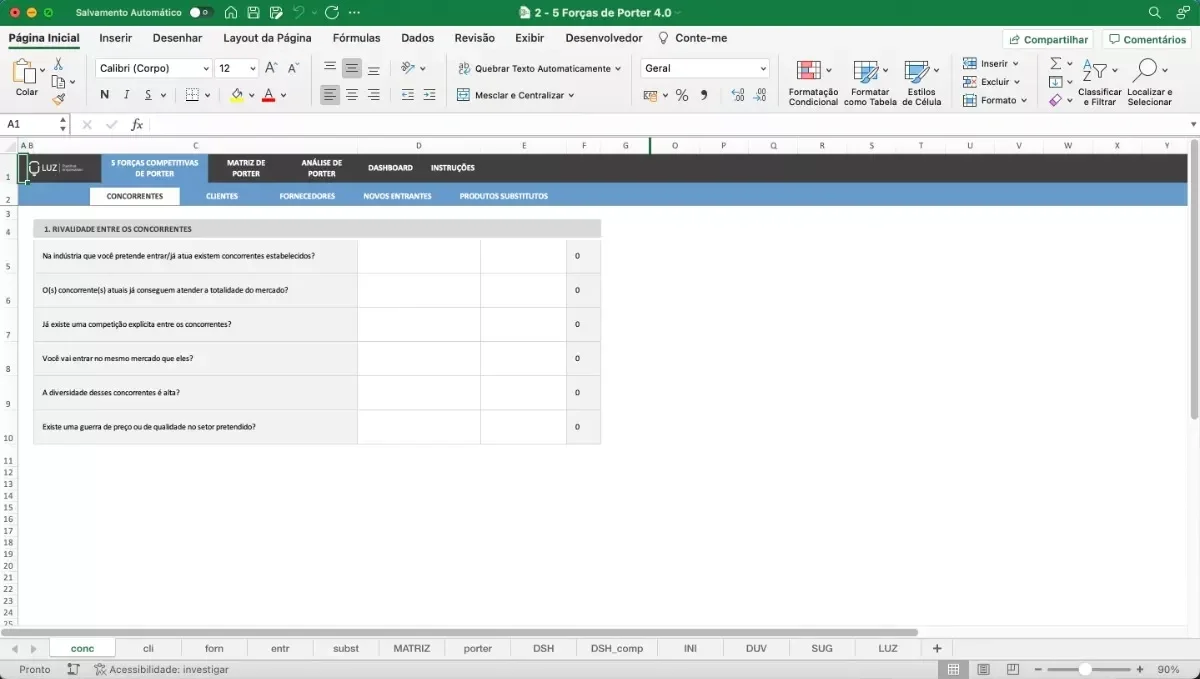Open Formatação Condicional tool
The image size is (1200, 679).
pyautogui.click(x=813, y=83)
